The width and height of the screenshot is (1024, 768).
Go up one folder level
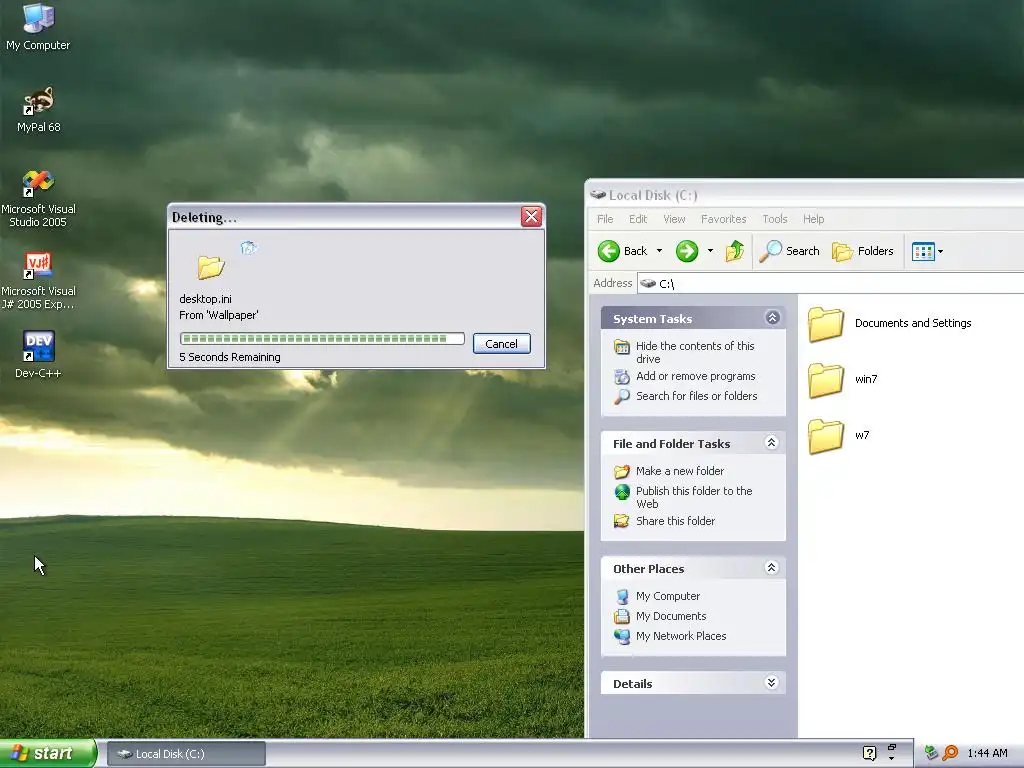(x=734, y=251)
